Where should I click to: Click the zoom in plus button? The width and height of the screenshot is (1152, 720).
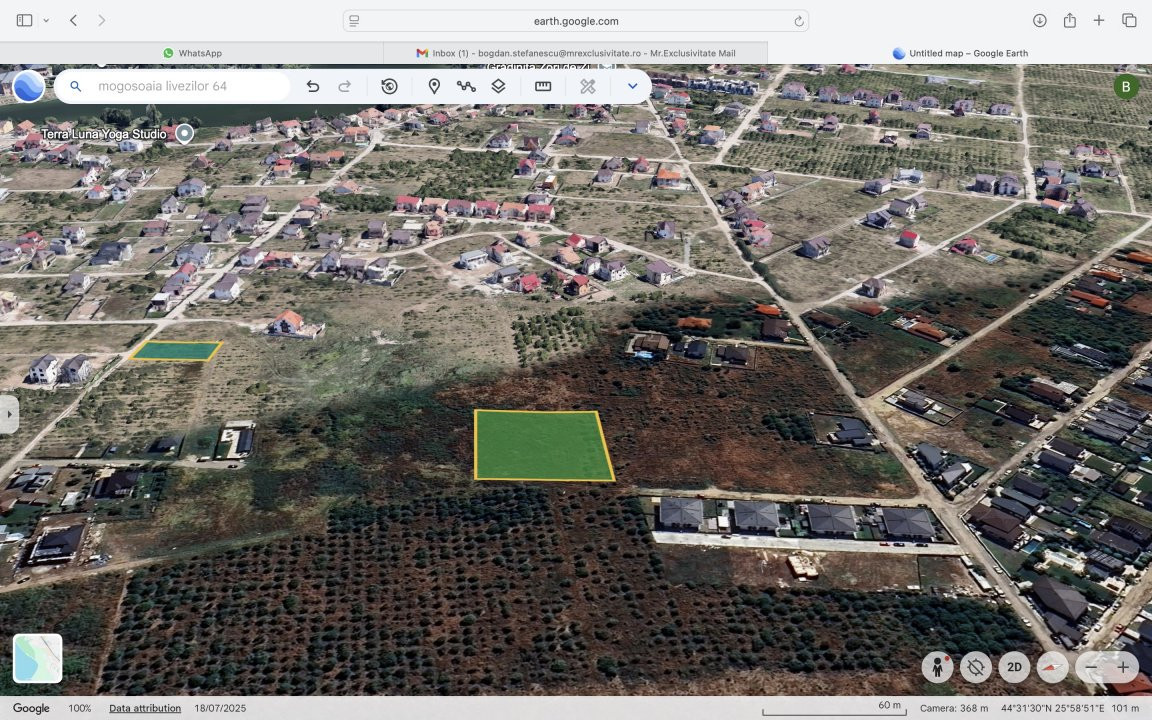1123,667
